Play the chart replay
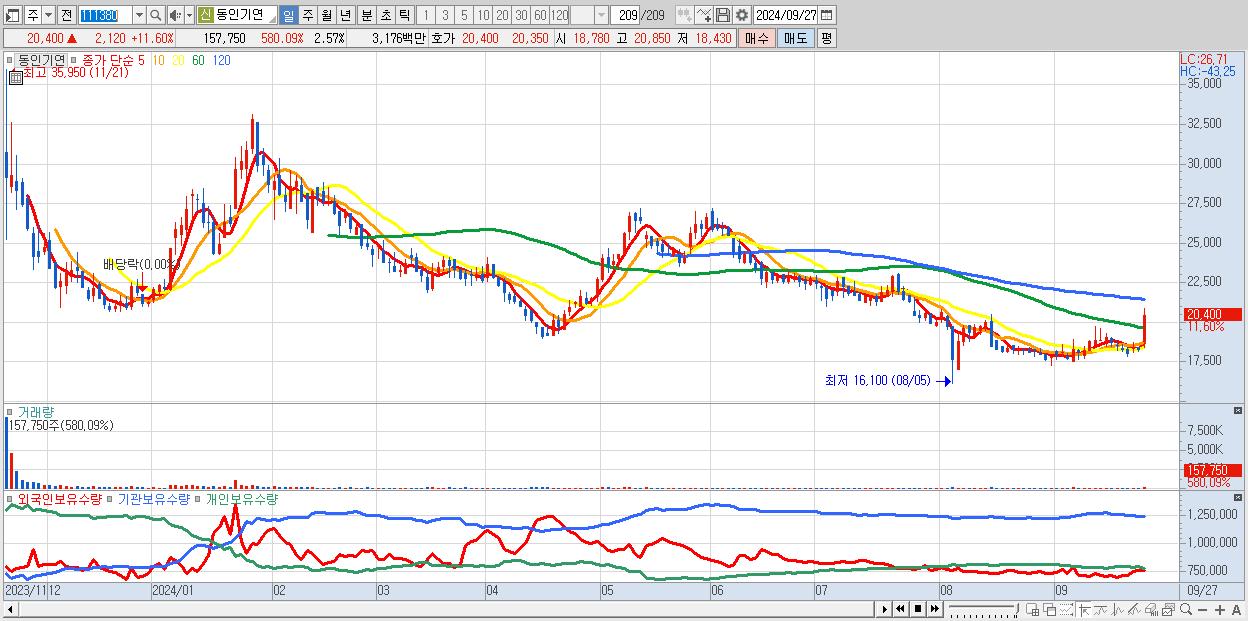 [885, 609]
